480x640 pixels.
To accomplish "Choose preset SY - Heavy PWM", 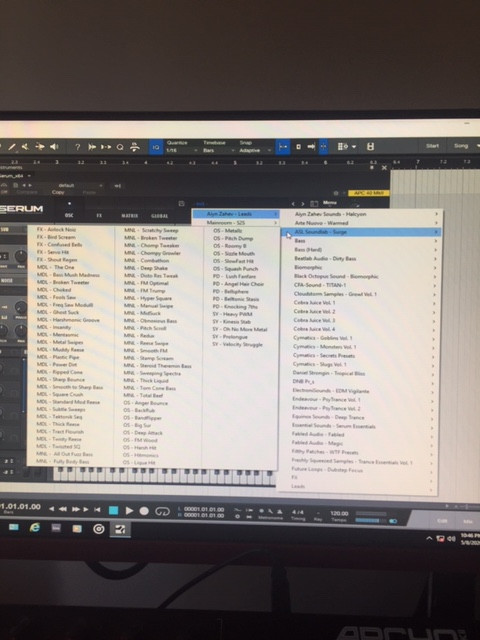I will click(x=232, y=314).
